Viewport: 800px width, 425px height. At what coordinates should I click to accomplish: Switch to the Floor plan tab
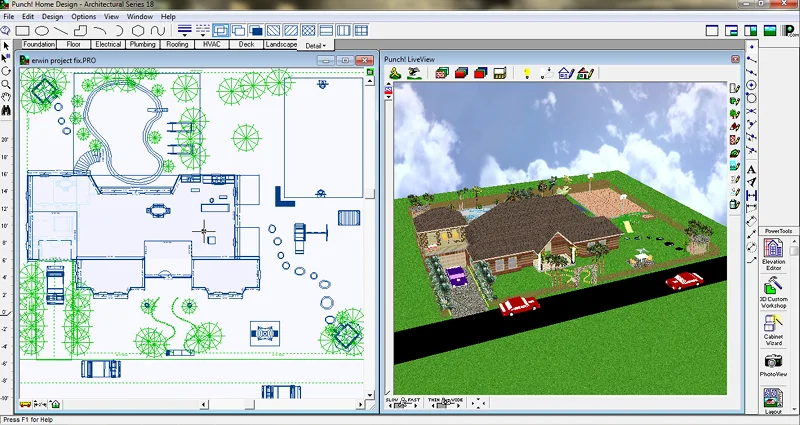(73, 44)
